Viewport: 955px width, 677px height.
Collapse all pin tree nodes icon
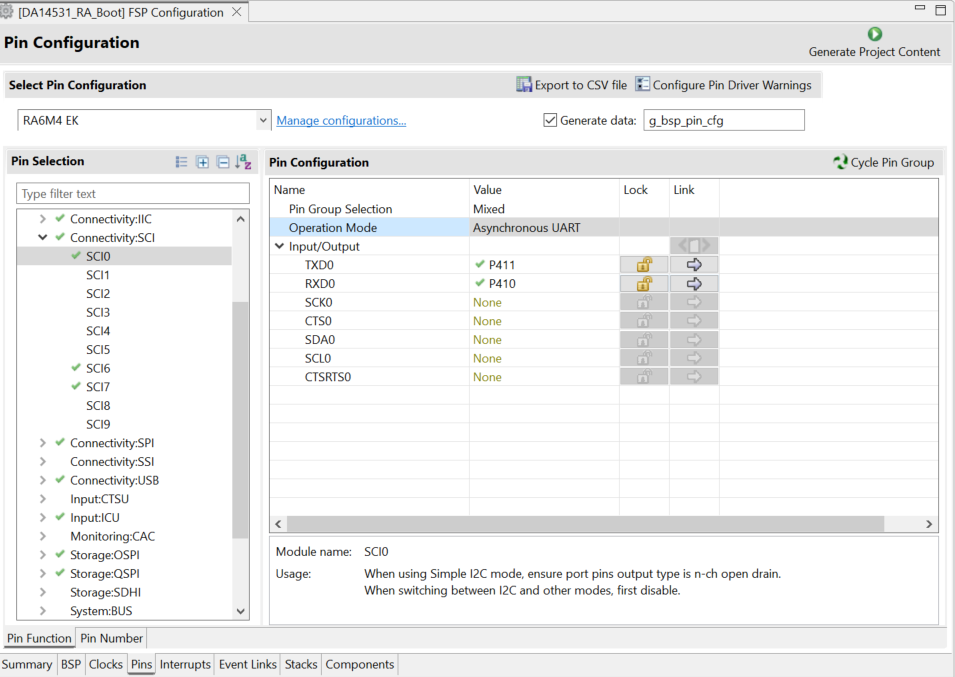[x=223, y=162]
